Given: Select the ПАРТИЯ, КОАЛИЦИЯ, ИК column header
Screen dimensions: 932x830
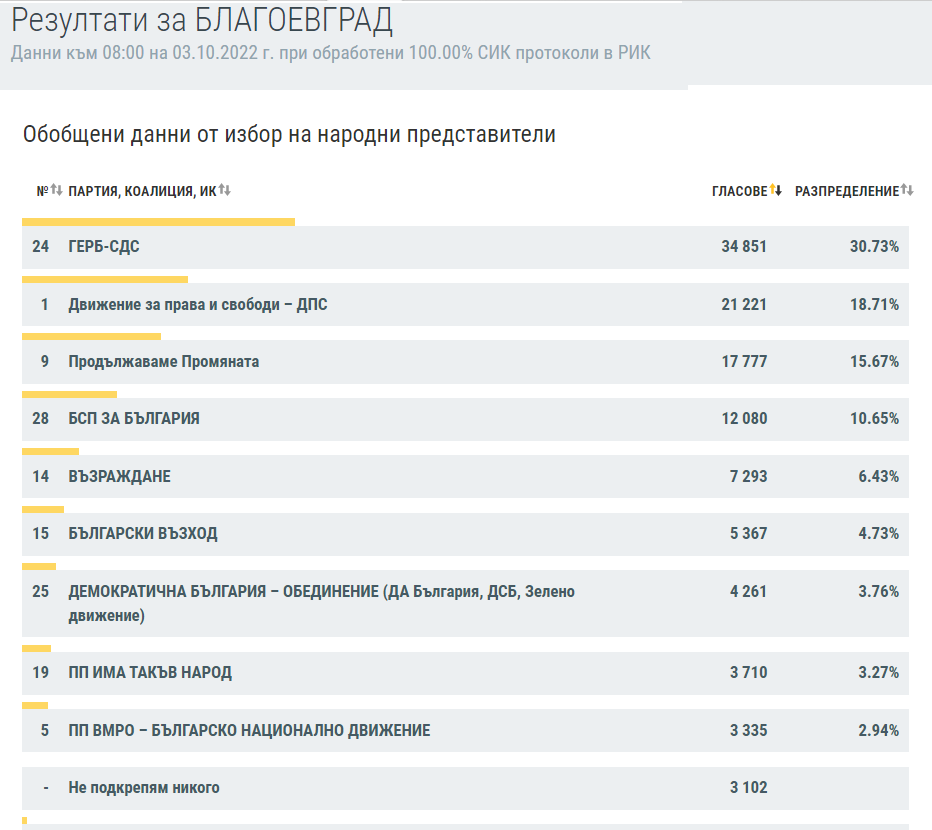Looking at the screenshot, I should [x=140, y=186].
